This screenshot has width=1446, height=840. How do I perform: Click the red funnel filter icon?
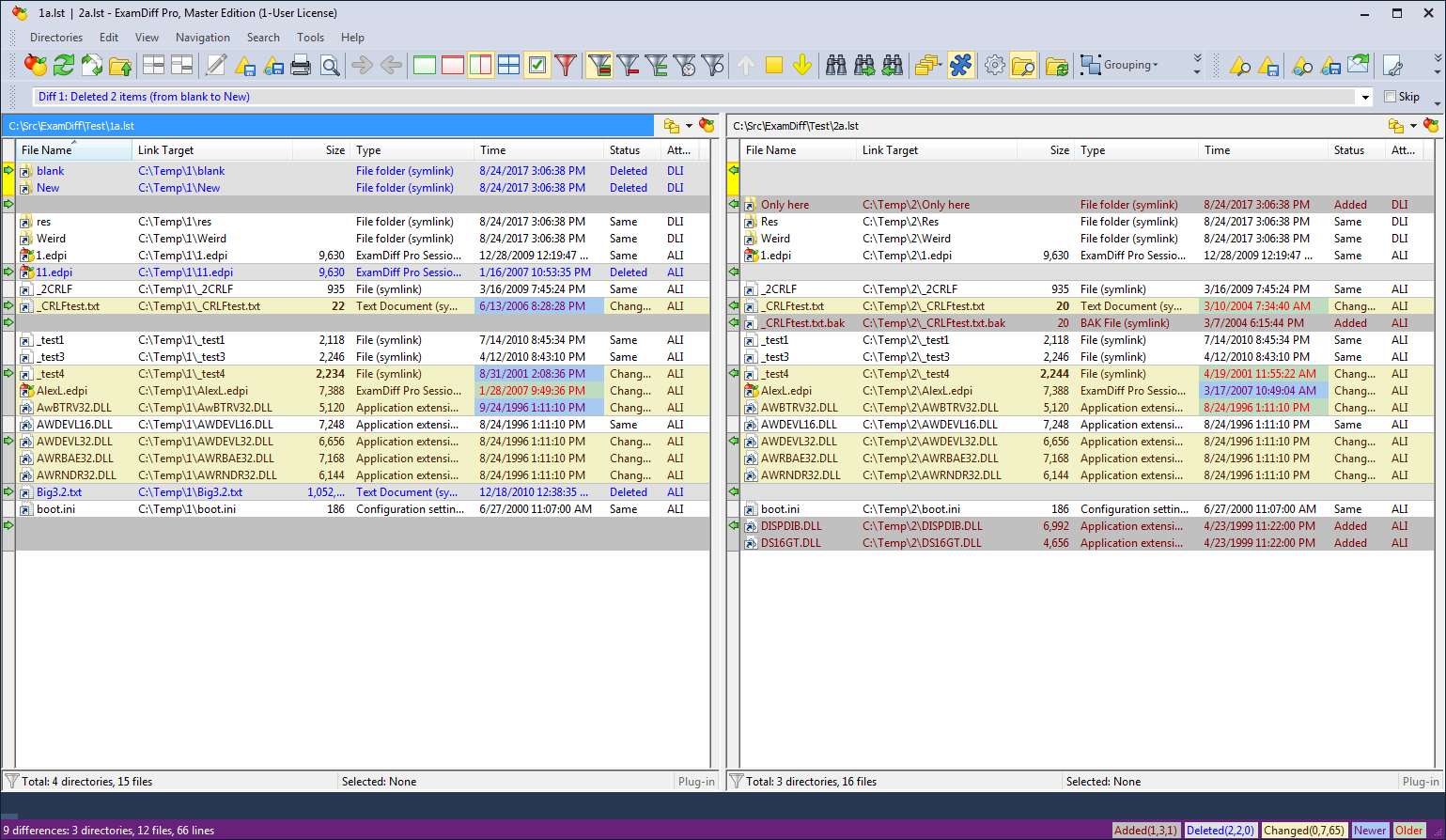(566, 65)
